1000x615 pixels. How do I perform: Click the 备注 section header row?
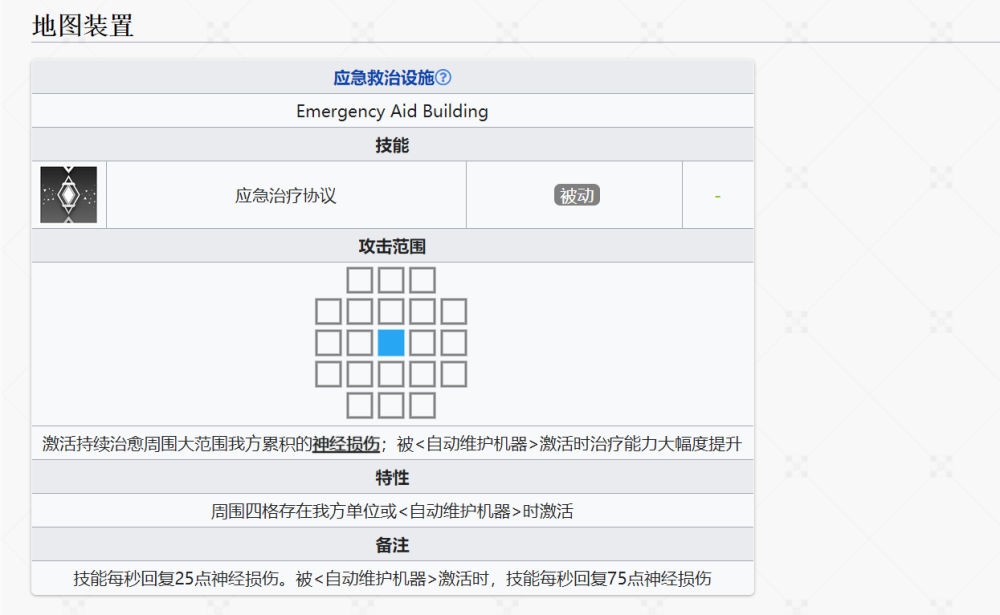click(x=392, y=545)
